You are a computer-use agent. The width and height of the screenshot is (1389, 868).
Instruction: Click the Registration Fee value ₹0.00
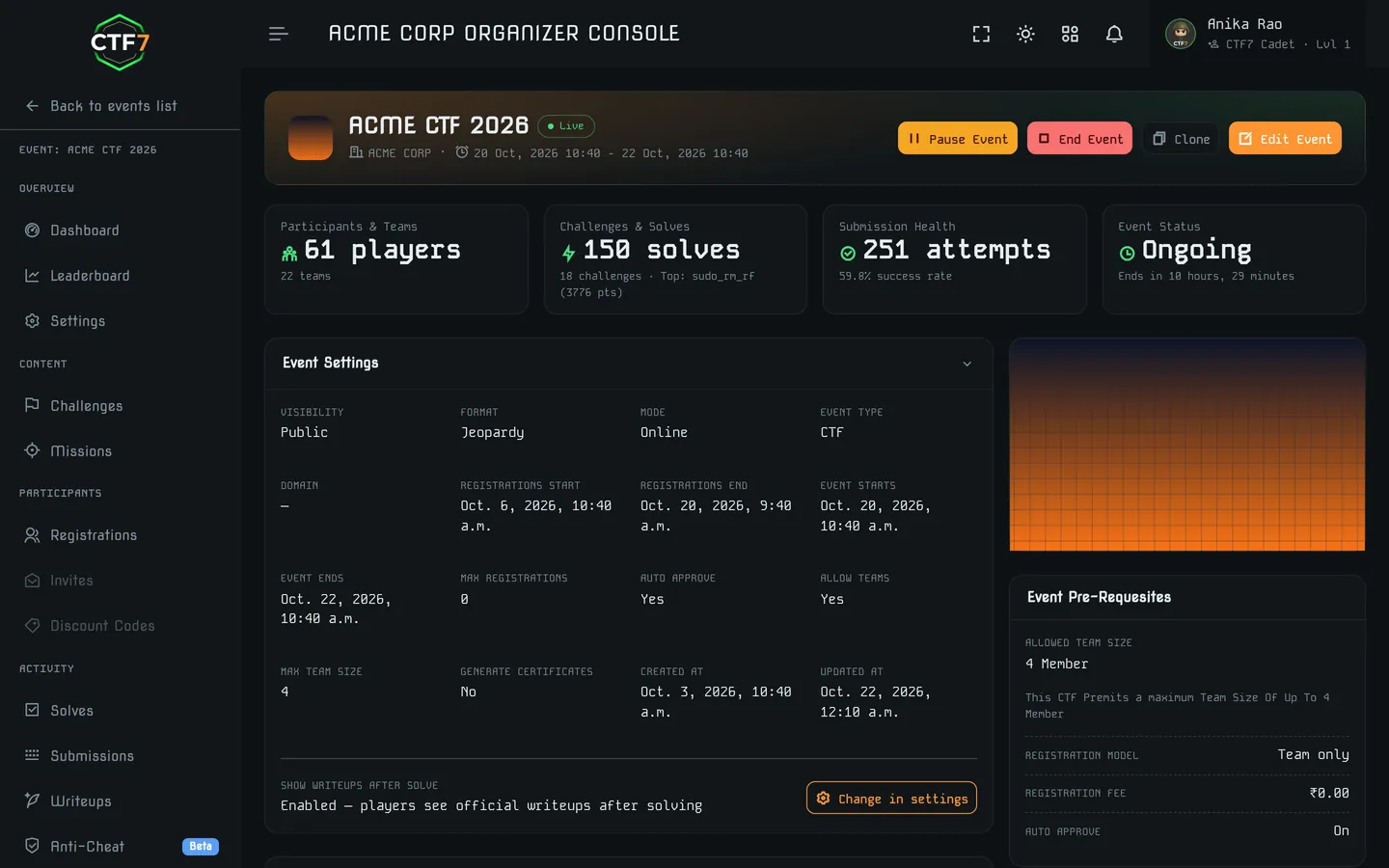click(1329, 793)
